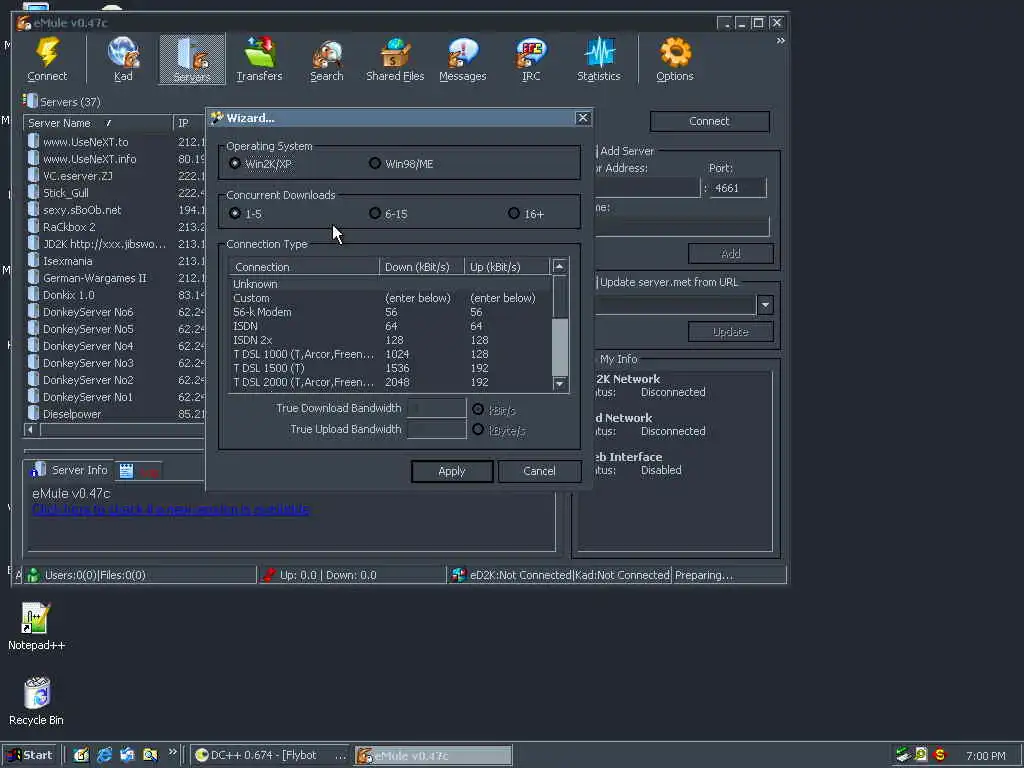Open the Statistics toolbar icon
This screenshot has height=768, width=1024.
tap(600, 52)
